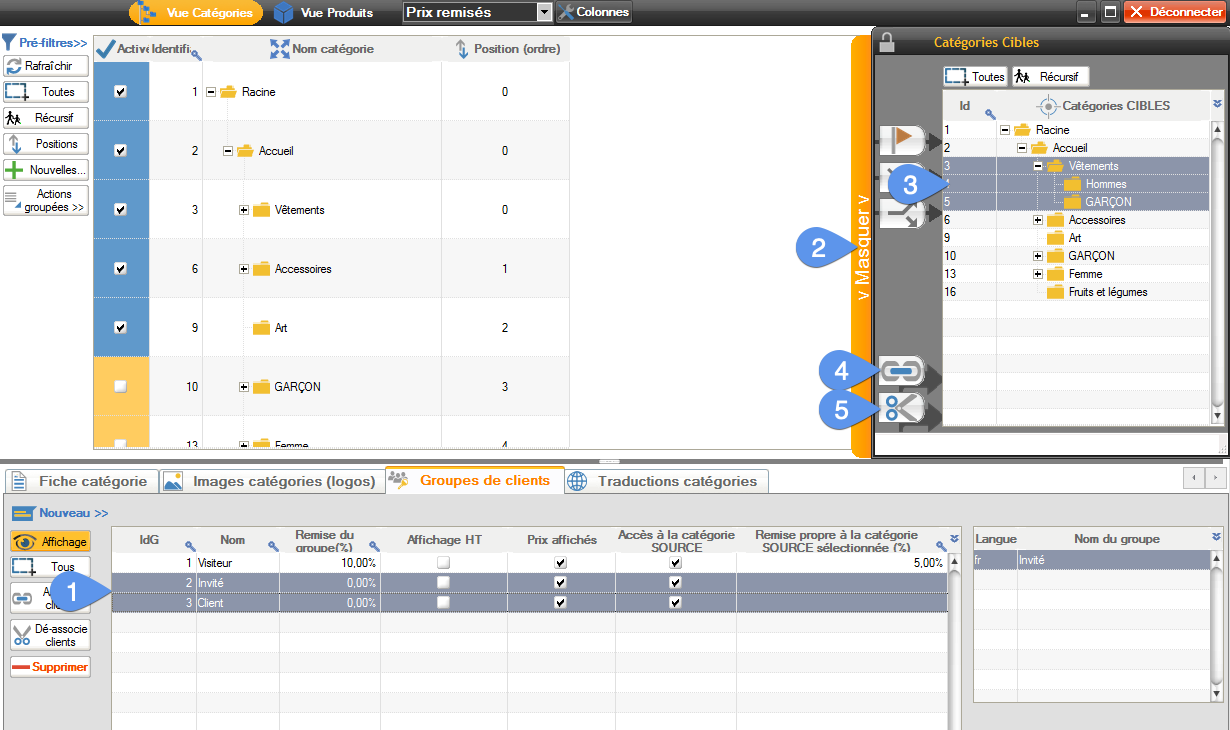
Task: Click the orange flag arrow icon
Action: pos(902,137)
